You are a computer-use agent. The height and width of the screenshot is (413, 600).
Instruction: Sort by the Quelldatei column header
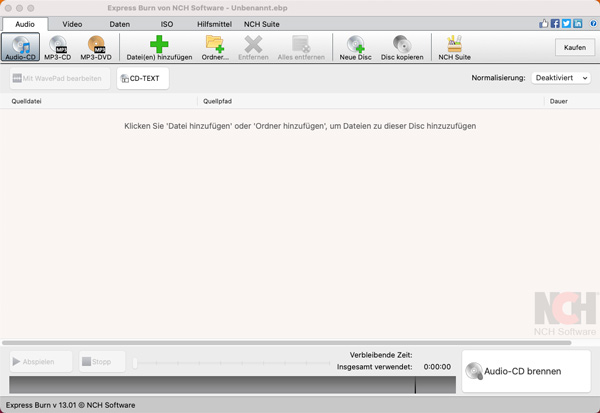[99, 101]
